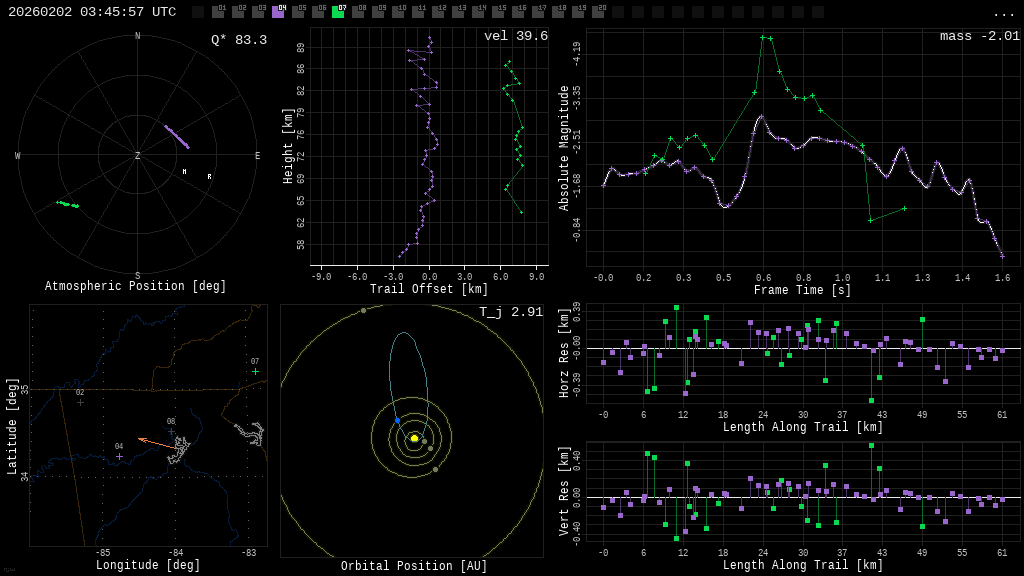This screenshot has width=1024, height=576.
Task: Enable the station 01 box in top bar
Action: point(218,12)
